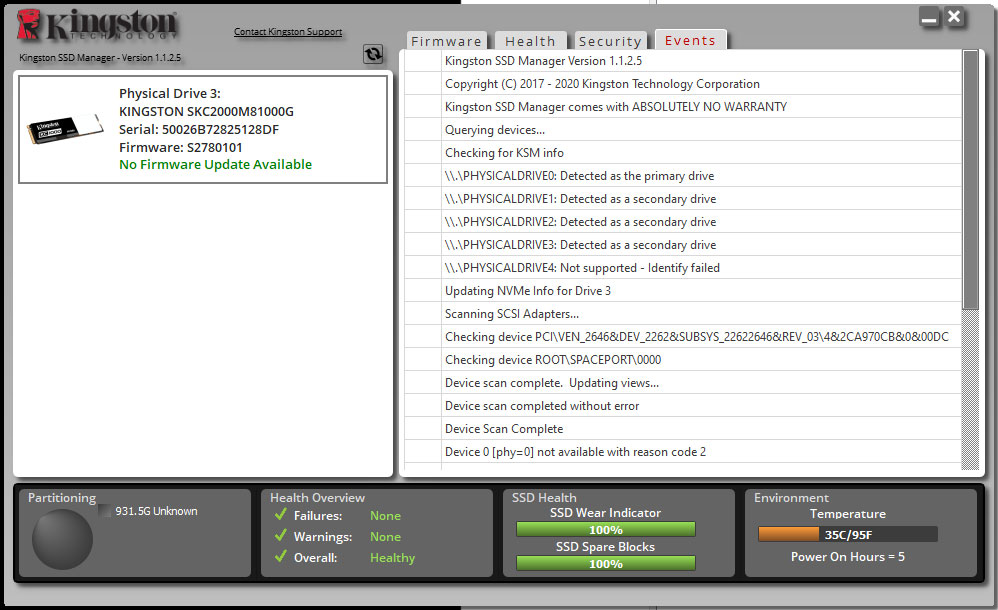The height and width of the screenshot is (610, 998).
Task: Click the Warnings 'None' value
Action: pos(385,536)
